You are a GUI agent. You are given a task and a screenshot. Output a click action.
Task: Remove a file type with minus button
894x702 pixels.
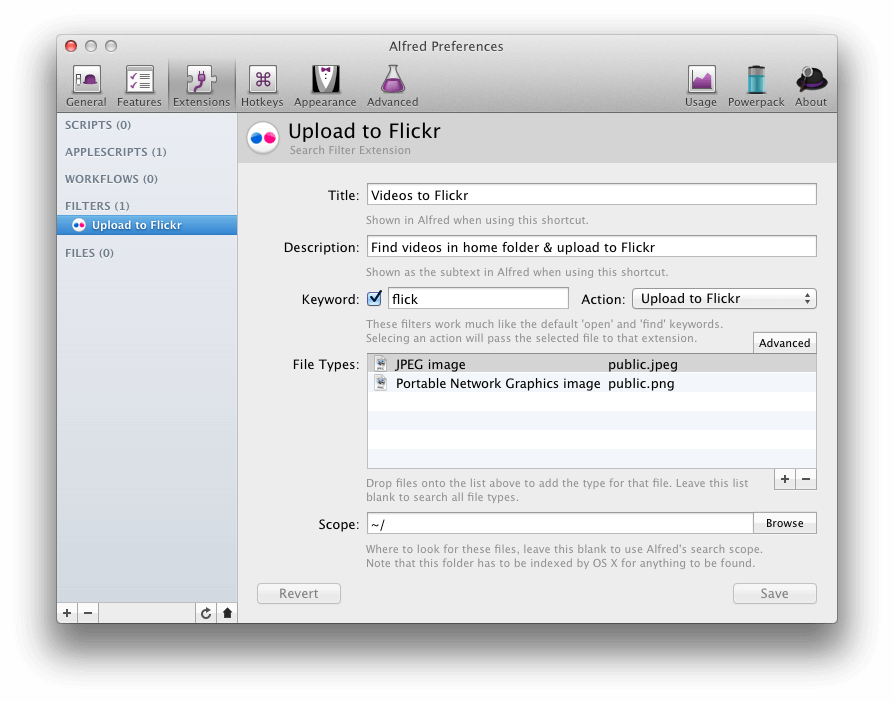(x=806, y=479)
